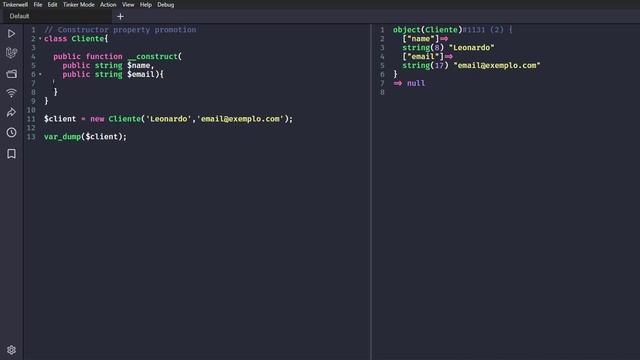Viewport: 640px width, 360px height.
Task: Click '$email){' parameter on line 6
Action: tap(145, 74)
